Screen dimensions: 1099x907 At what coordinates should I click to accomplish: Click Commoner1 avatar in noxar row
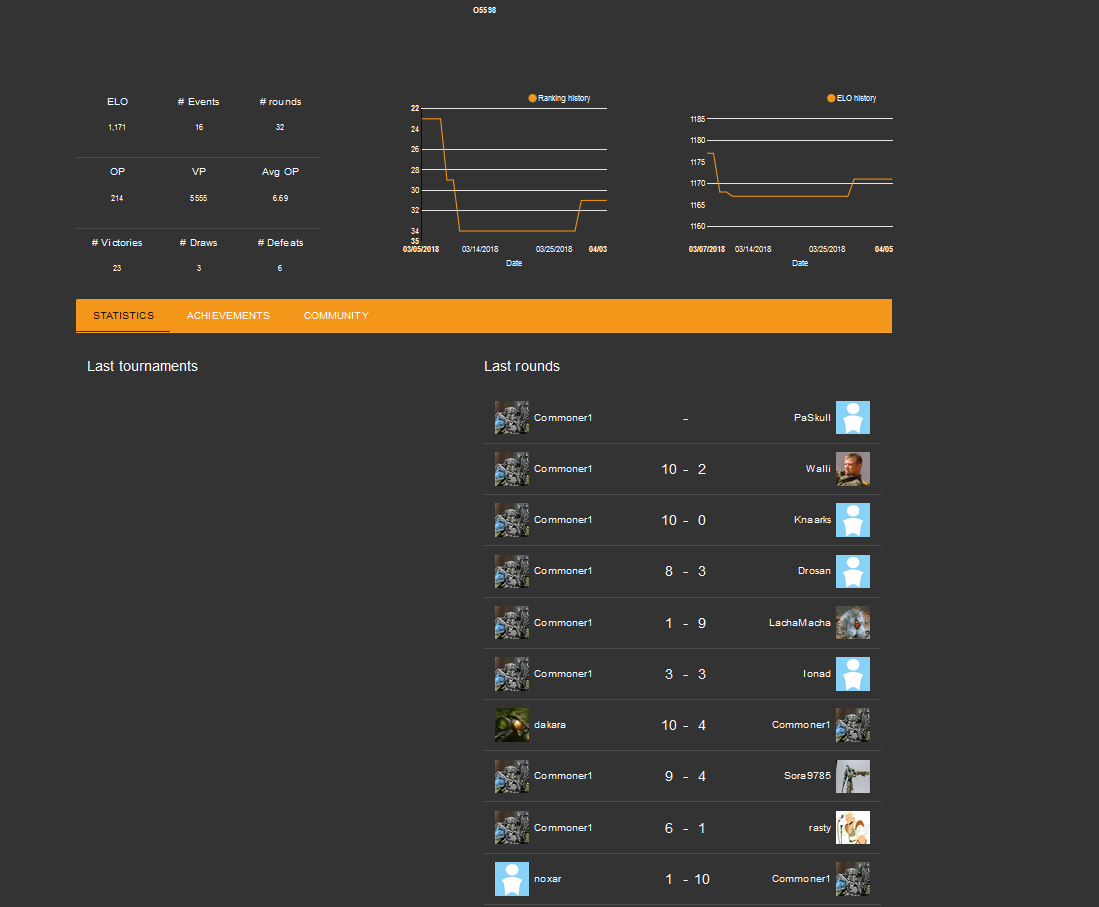pyautogui.click(x=853, y=879)
